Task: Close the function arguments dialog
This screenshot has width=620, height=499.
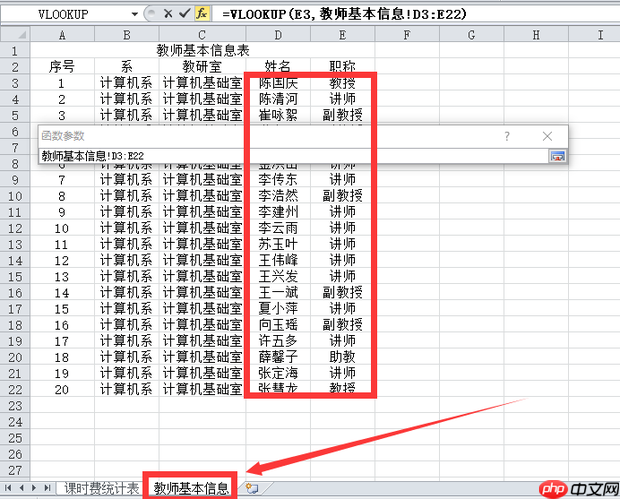Action: [547, 136]
